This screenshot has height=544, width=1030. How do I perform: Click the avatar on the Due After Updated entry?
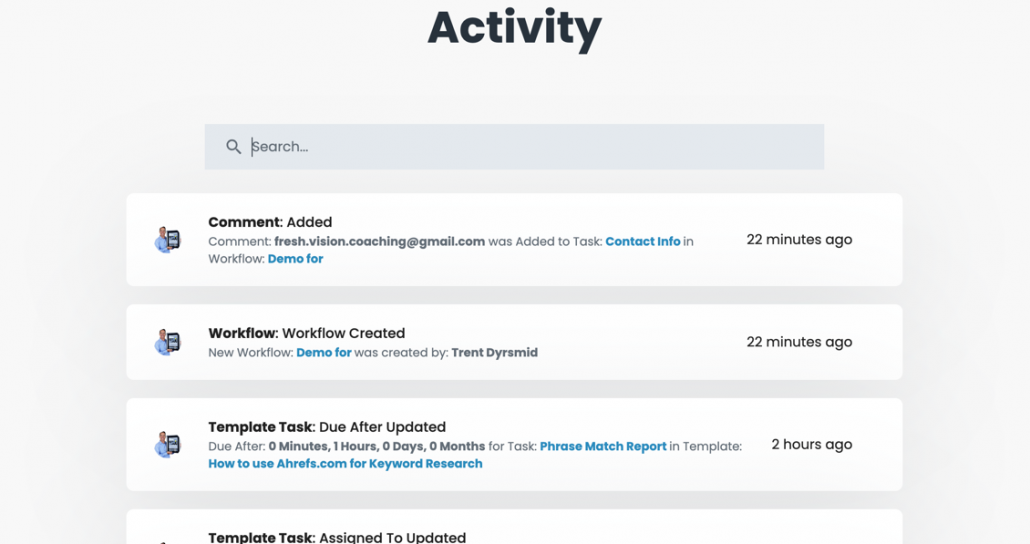pos(168,445)
